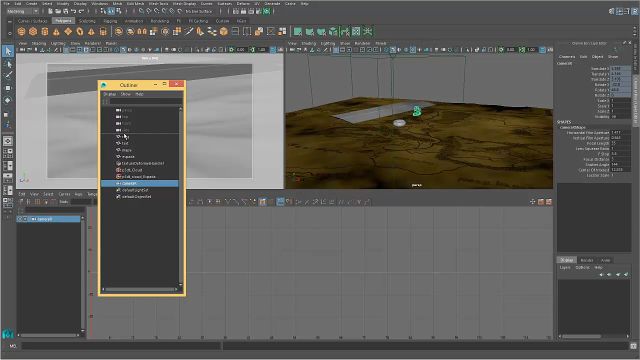Select the arrow Select tool in toolbox

pyautogui.click(x=8, y=51)
